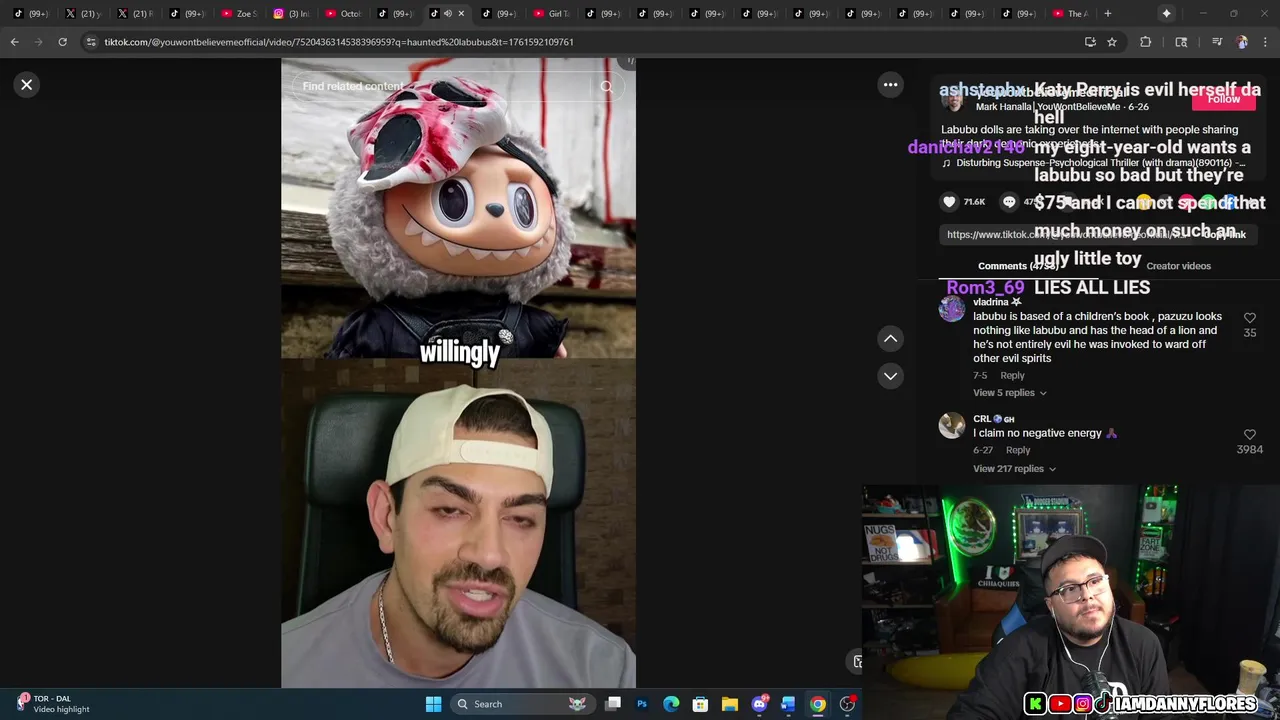Open the Chrome three-dot menu
This screenshot has width=1280, height=720.
1266,42
